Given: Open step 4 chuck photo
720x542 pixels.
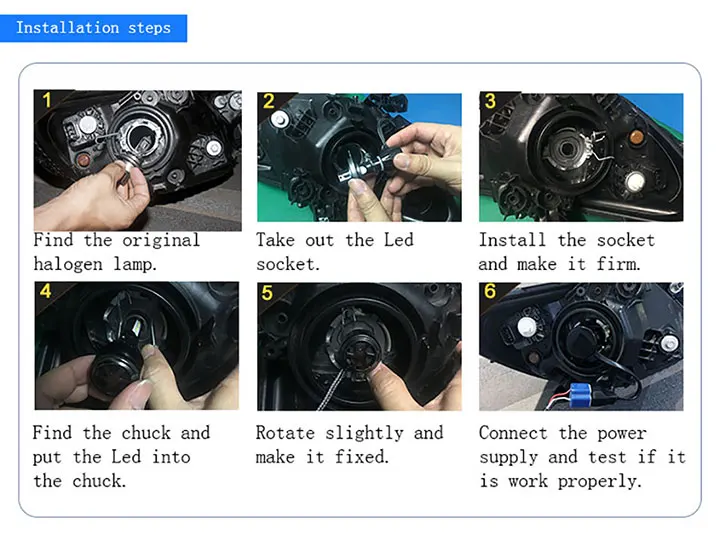Looking at the screenshot, I should (137, 346).
